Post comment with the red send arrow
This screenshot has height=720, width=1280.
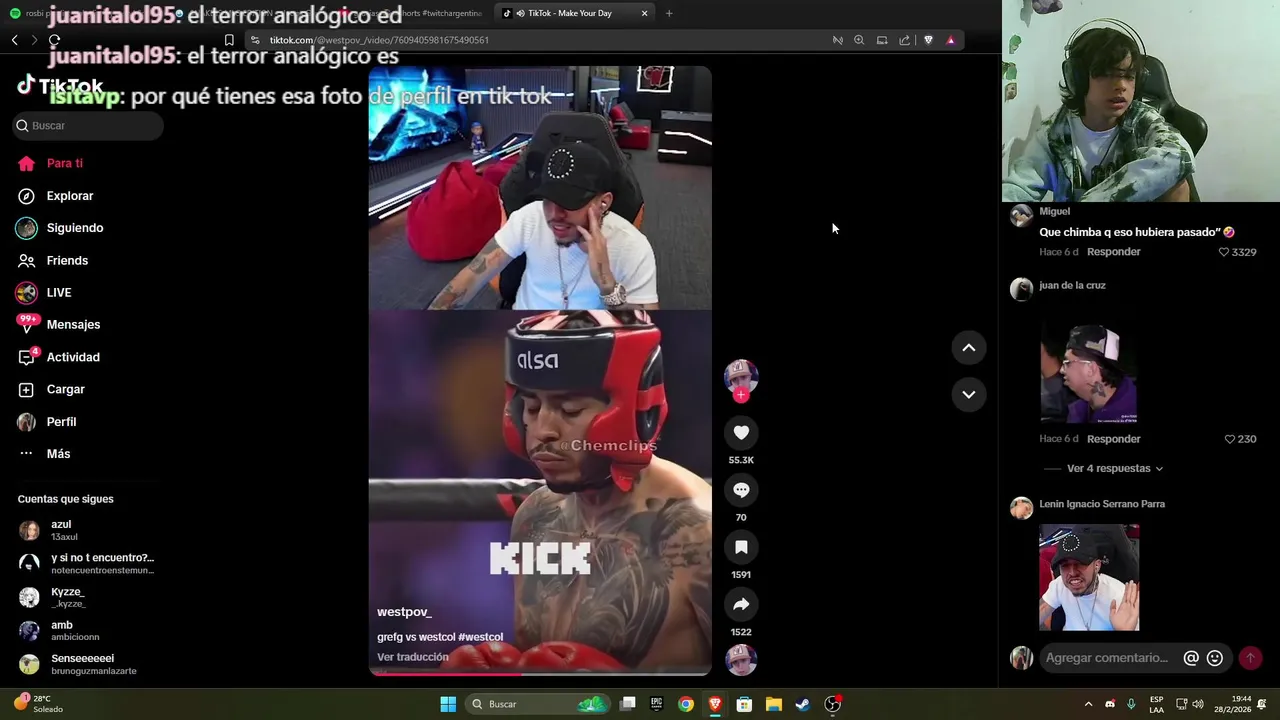coord(1250,658)
